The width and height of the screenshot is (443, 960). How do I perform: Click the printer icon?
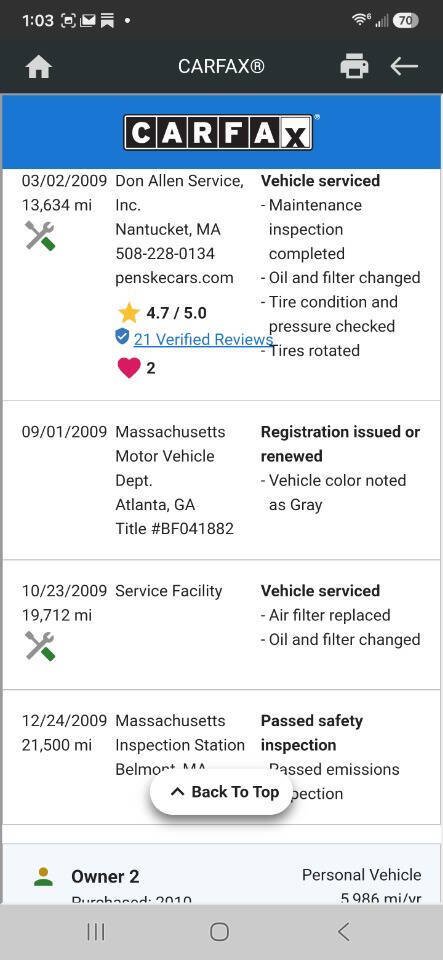(354, 66)
